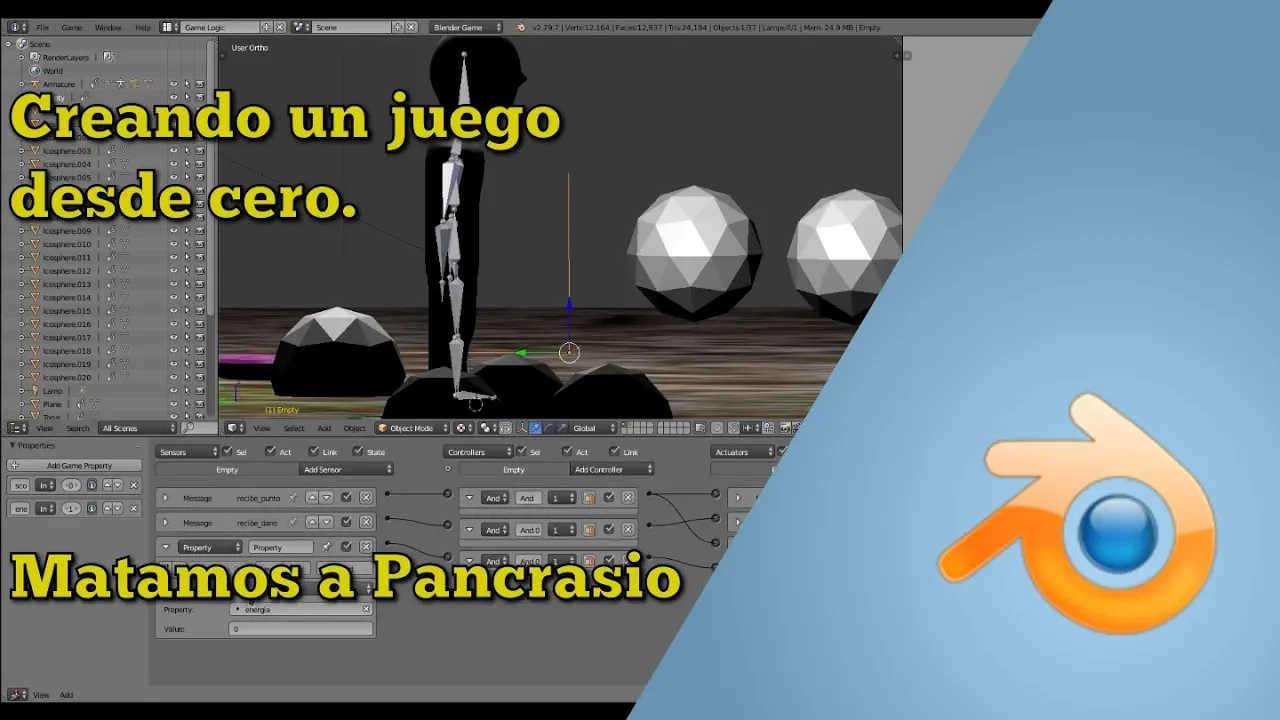Add a new screen layout with plus
Screen dimensions: 1280x720
pyautogui.click(x=267, y=27)
